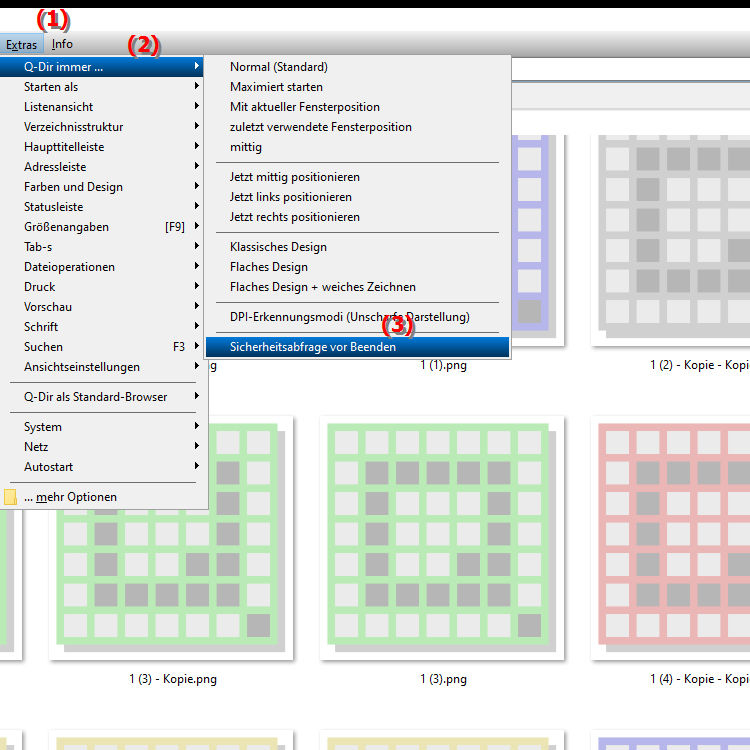Image resolution: width=750 pixels, height=750 pixels.
Task: Open DPI-Erkennungsmodi entry
Action: pos(357,317)
